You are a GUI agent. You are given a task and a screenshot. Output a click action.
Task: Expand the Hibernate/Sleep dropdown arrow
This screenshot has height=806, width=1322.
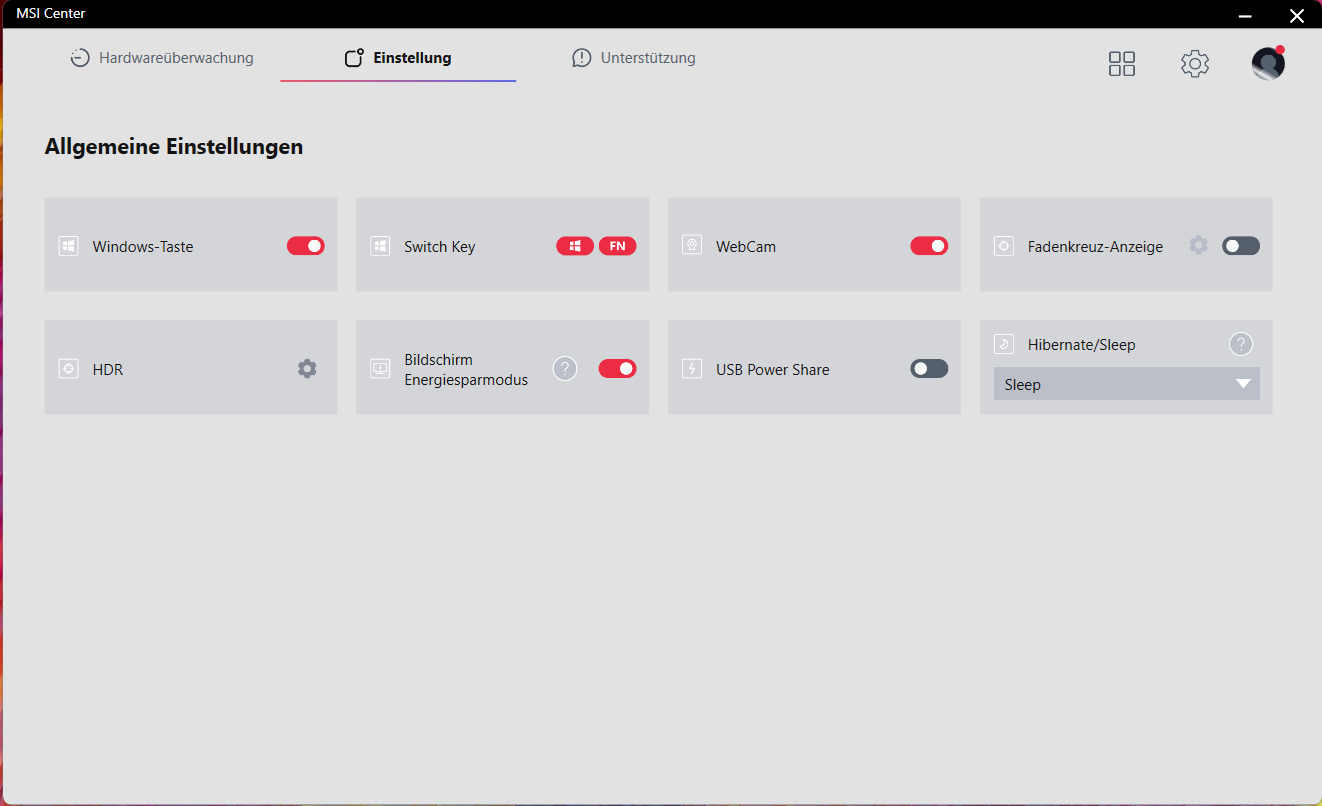[1243, 384]
